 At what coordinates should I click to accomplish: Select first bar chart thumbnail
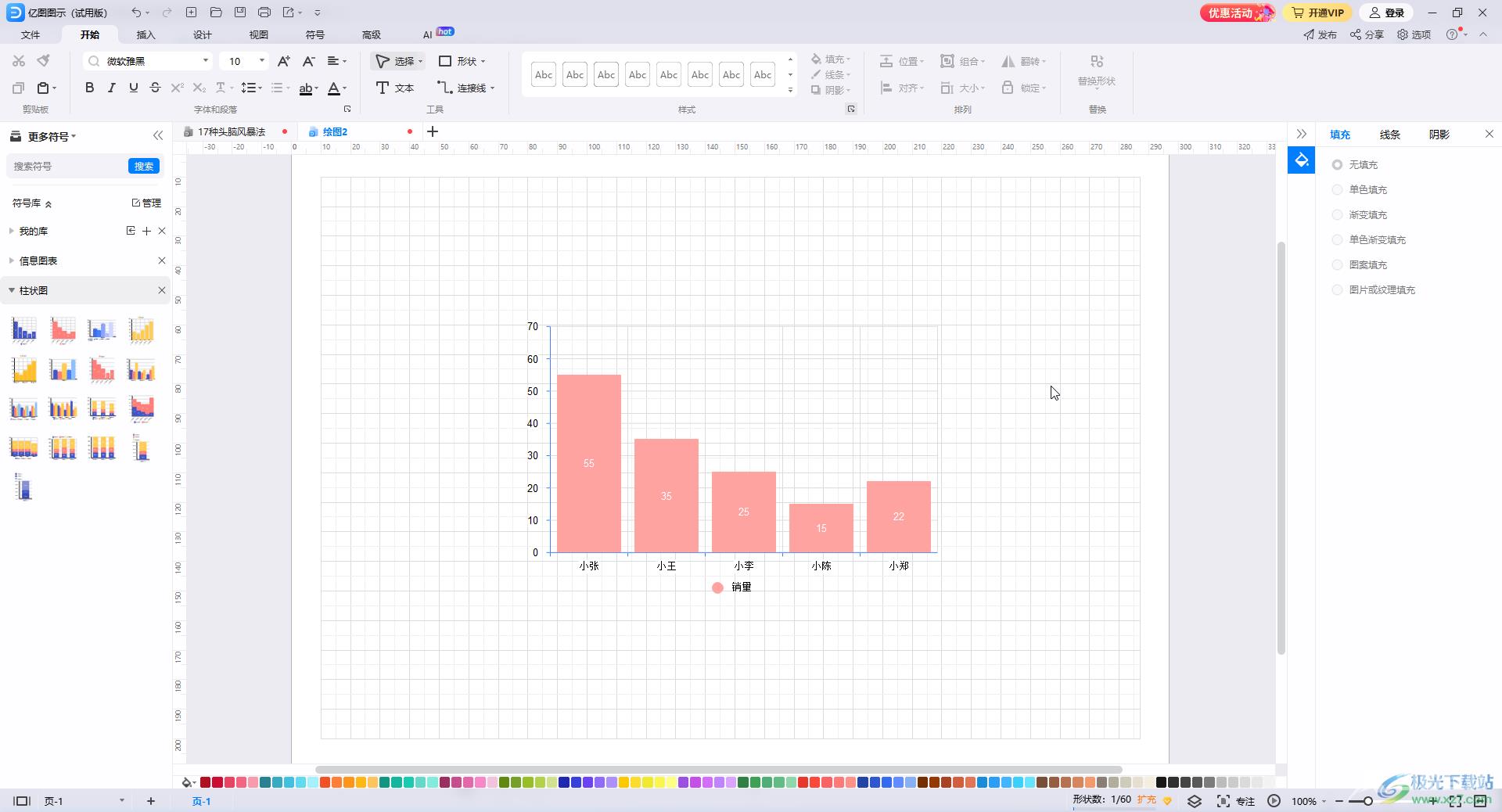(24, 330)
